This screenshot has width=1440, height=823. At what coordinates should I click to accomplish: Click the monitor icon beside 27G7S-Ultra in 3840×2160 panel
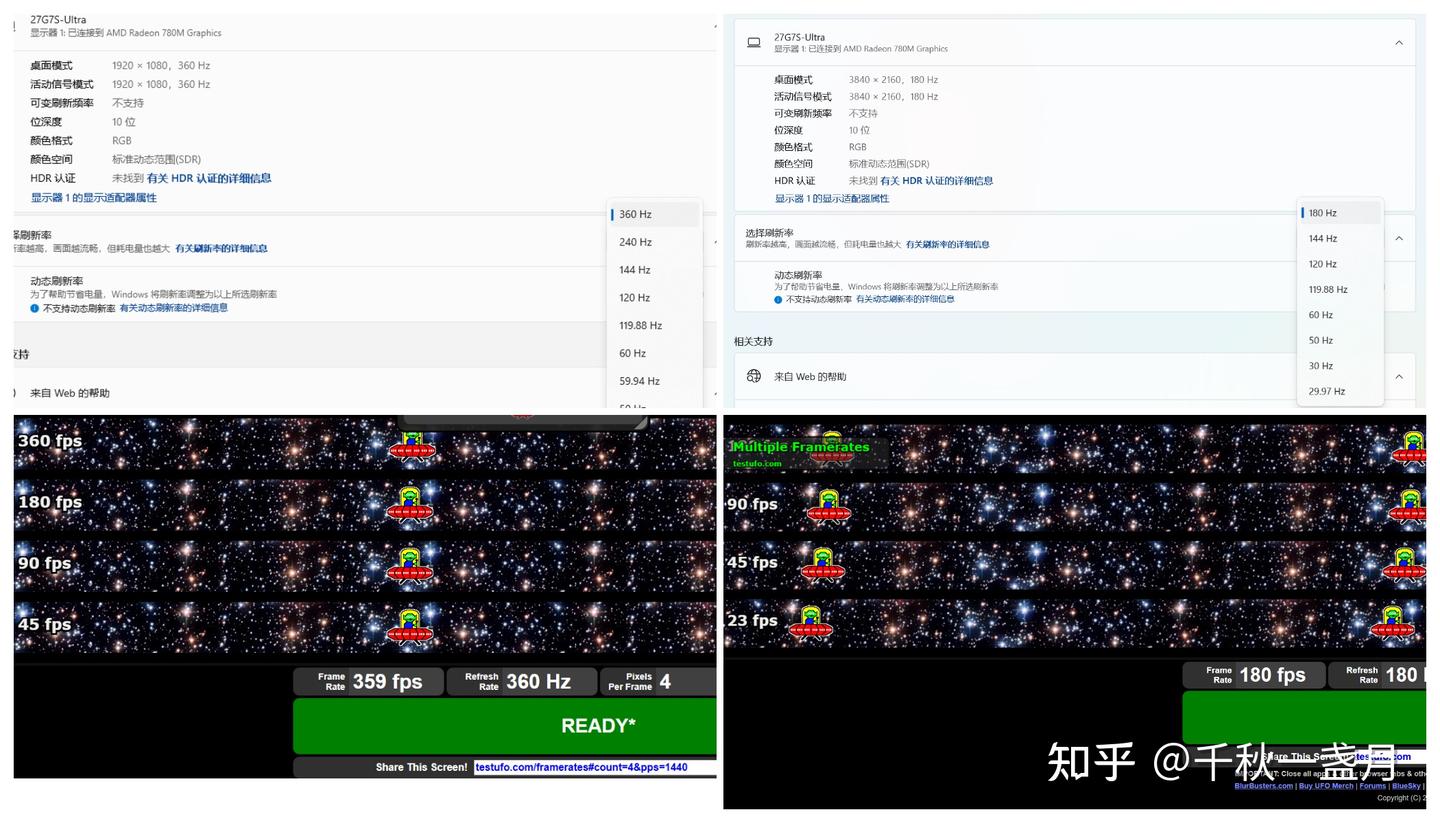pos(754,42)
